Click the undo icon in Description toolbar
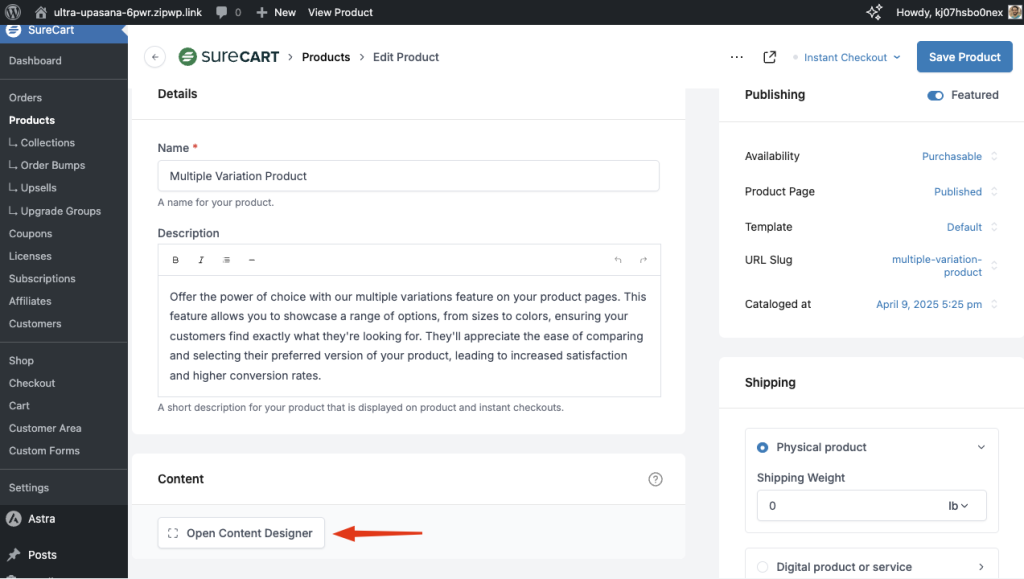Image resolution: width=1024 pixels, height=579 pixels. (x=618, y=260)
